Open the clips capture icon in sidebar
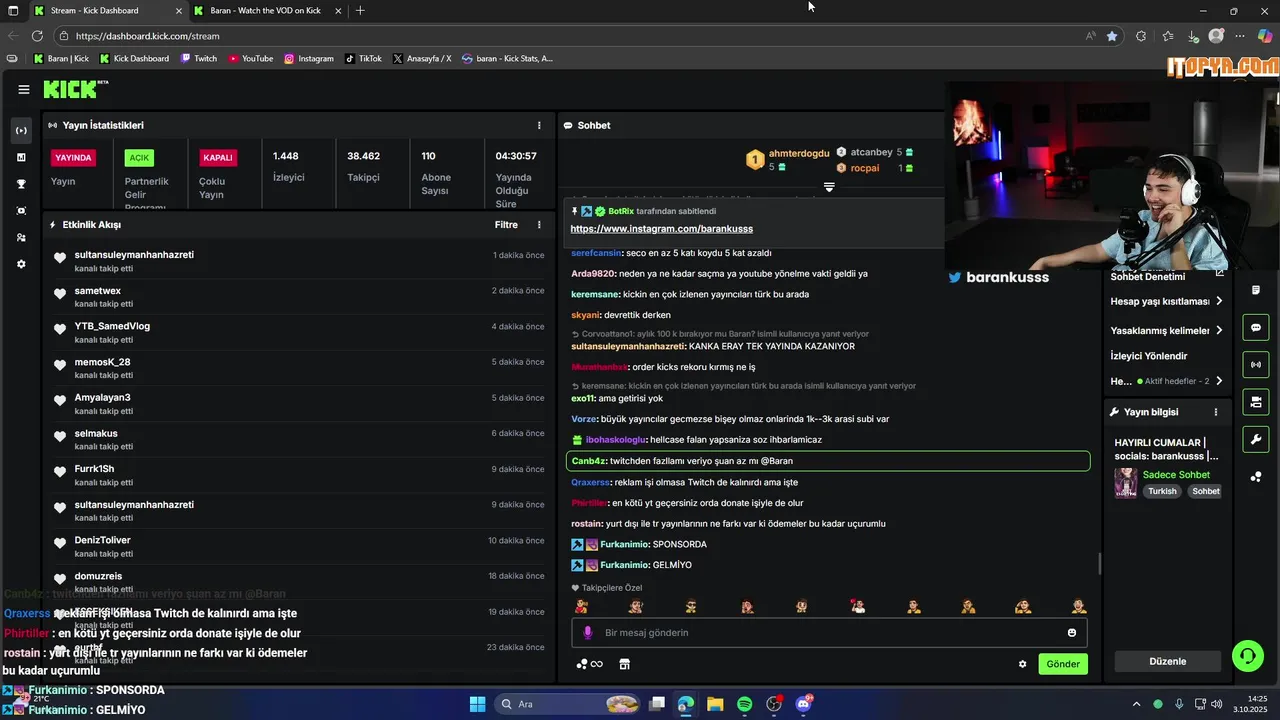 click(x=21, y=211)
